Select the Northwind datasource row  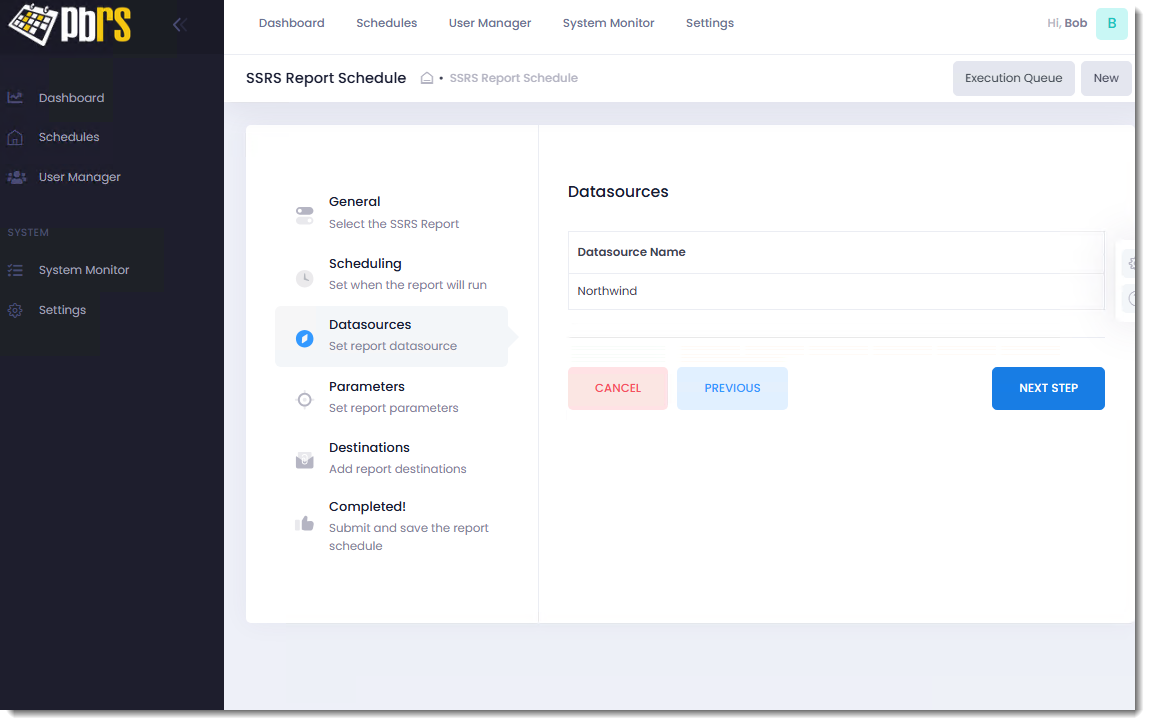click(x=835, y=292)
